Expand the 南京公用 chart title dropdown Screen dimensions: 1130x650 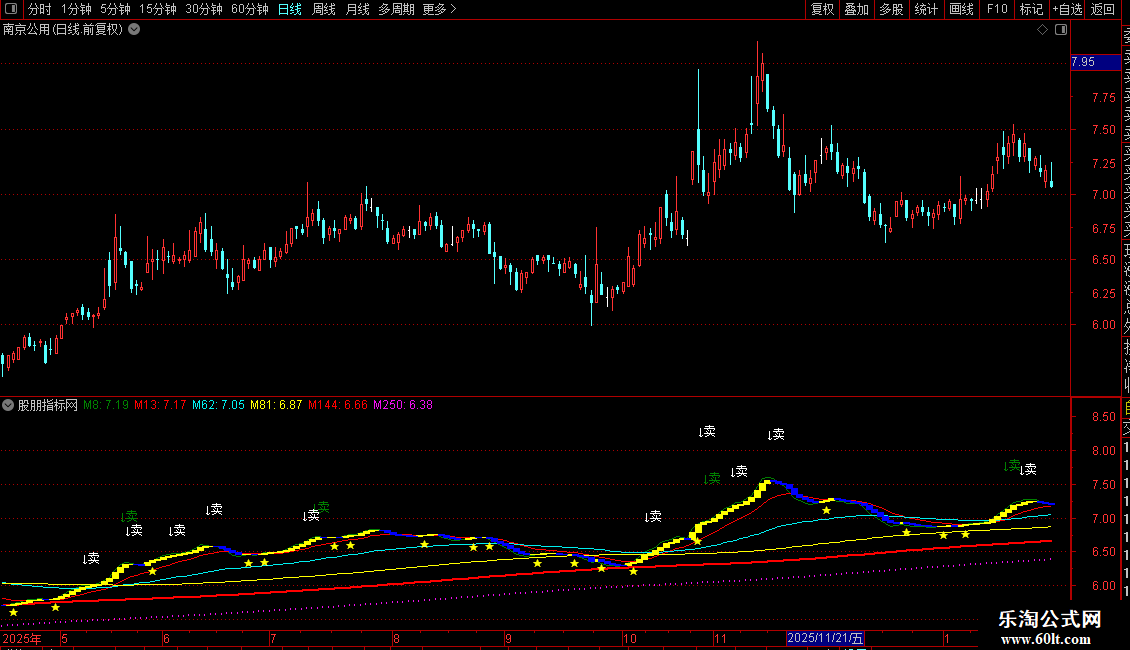pos(134,29)
